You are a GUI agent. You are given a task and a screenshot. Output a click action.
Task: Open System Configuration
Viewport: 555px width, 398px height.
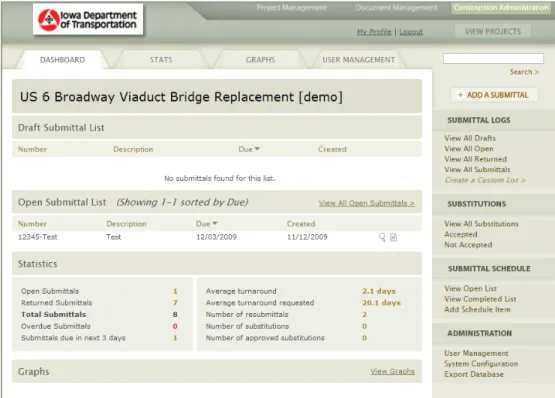(481, 364)
